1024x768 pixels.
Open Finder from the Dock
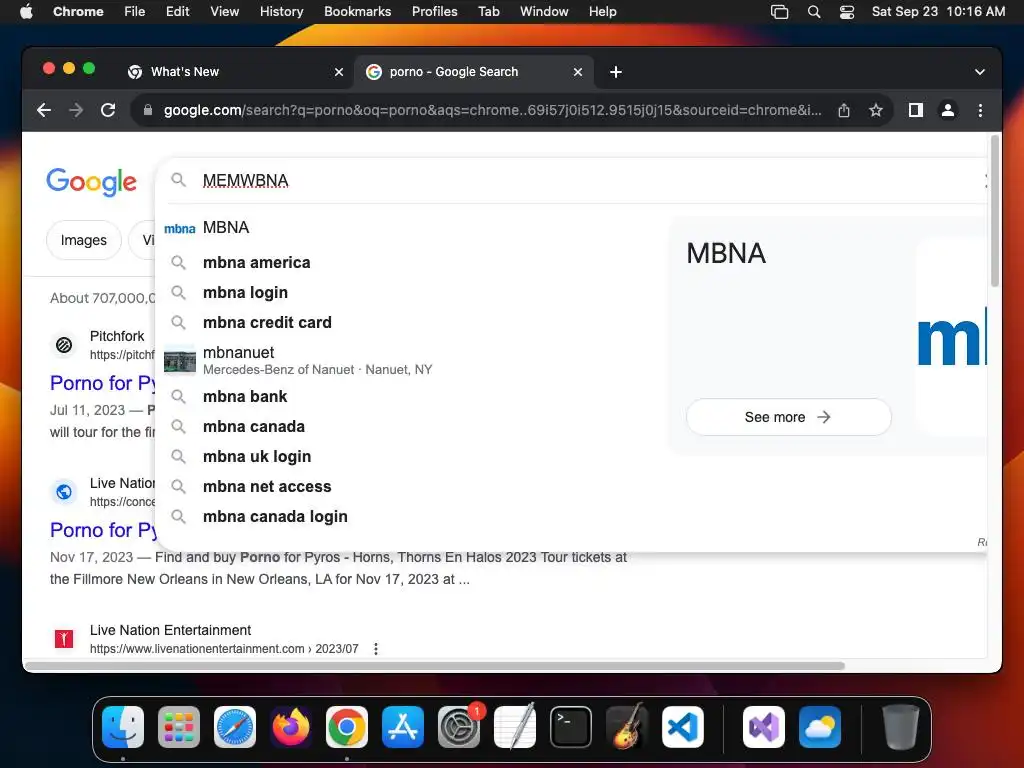tap(123, 727)
